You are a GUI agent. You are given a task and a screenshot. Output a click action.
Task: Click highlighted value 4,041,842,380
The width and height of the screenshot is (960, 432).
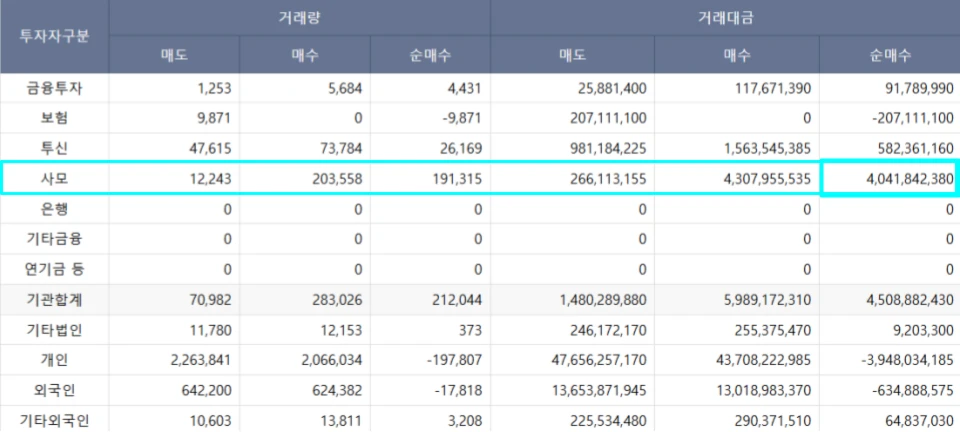click(x=889, y=179)
